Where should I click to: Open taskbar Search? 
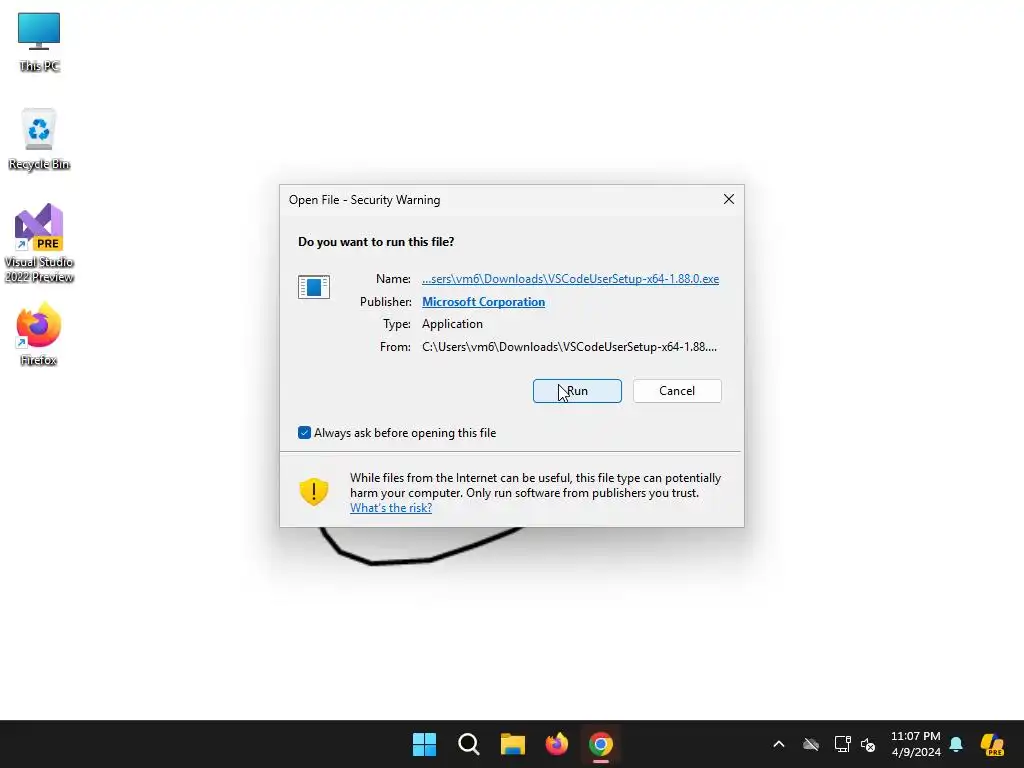468,744
